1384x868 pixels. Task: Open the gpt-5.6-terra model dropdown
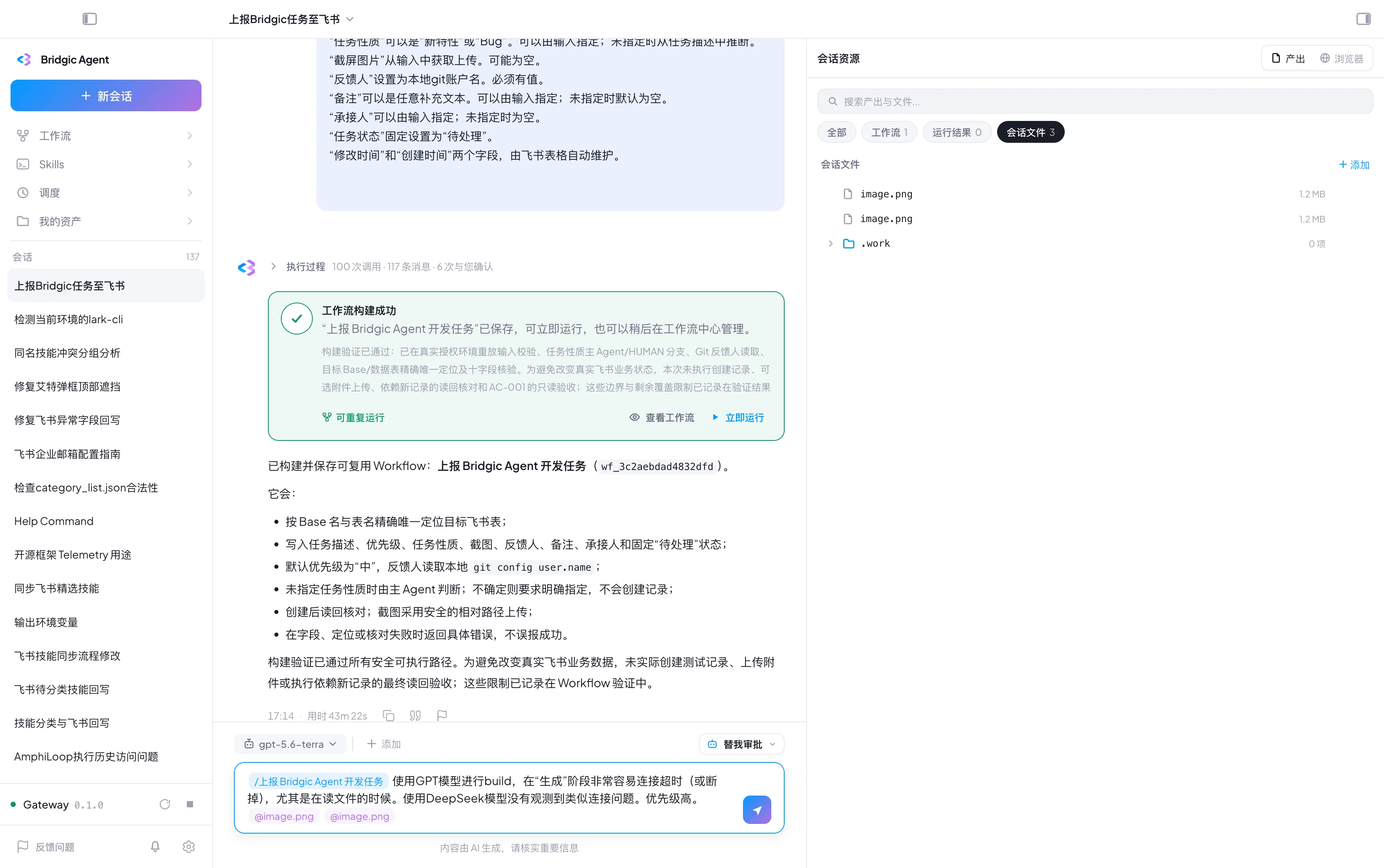point(291,744)
